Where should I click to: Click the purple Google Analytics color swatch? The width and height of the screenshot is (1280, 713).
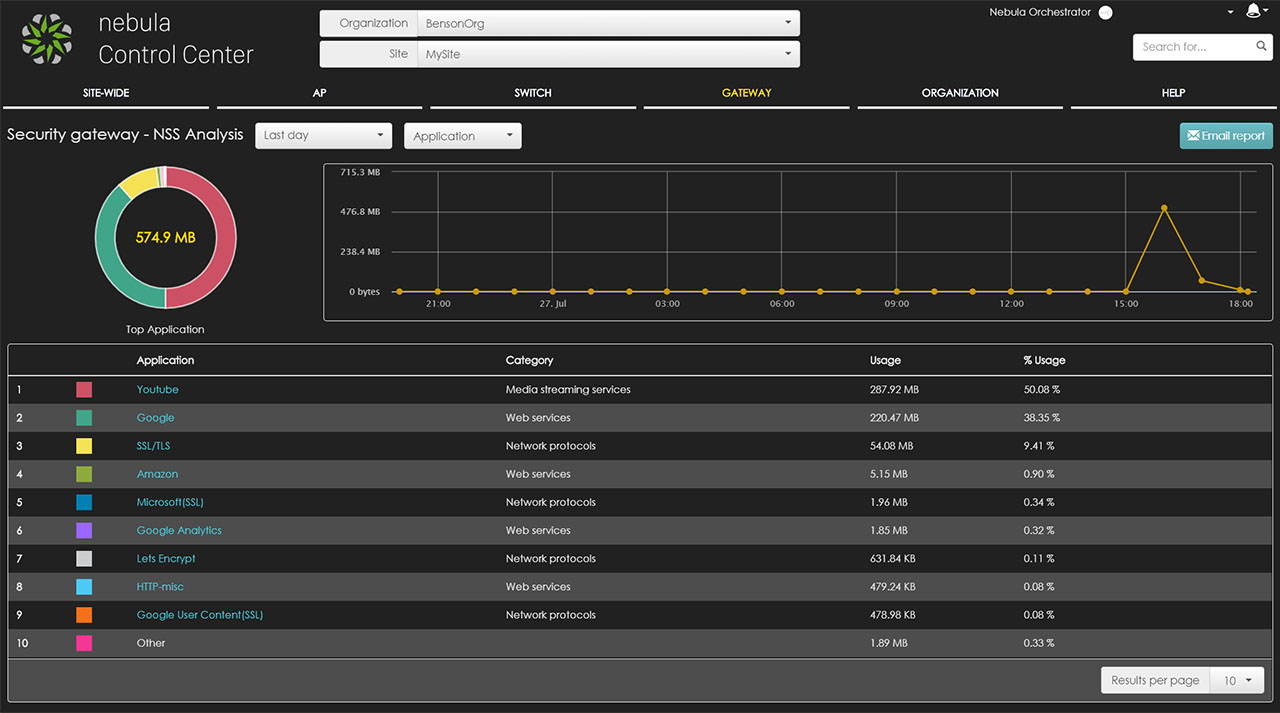point(84,530)
